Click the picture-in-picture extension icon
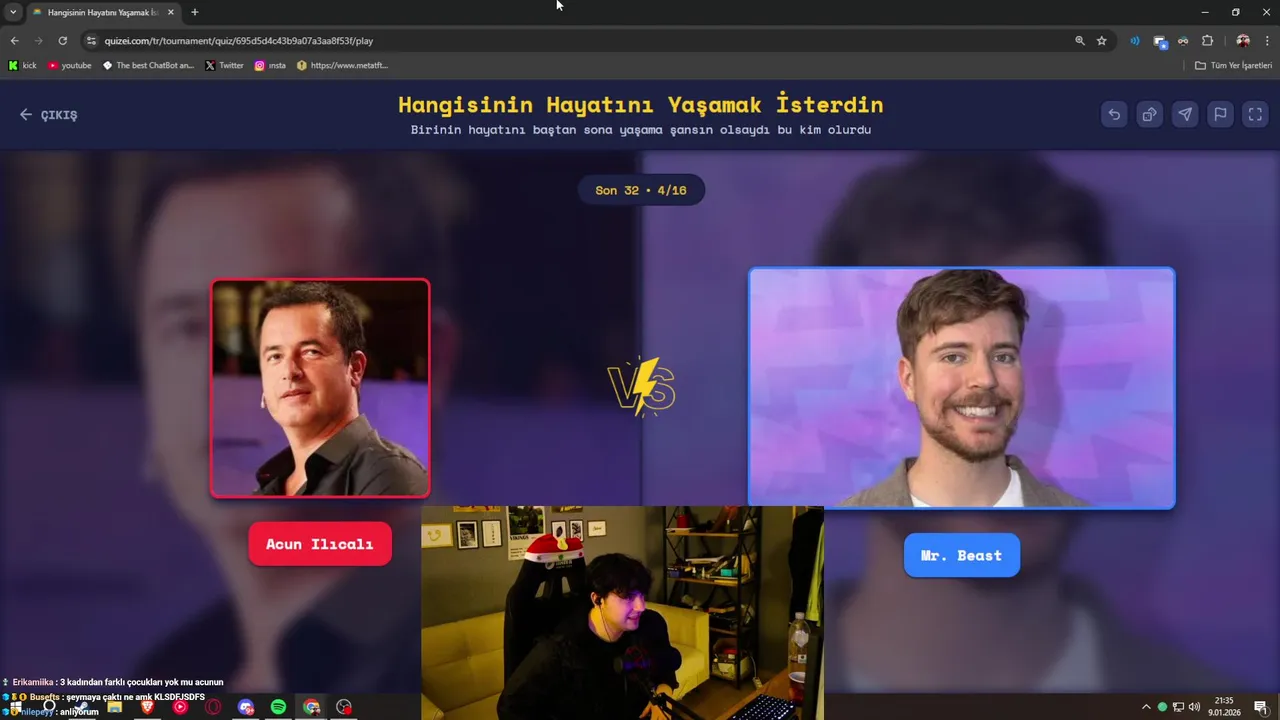The image size is (1280, 720). [1160, 41]
